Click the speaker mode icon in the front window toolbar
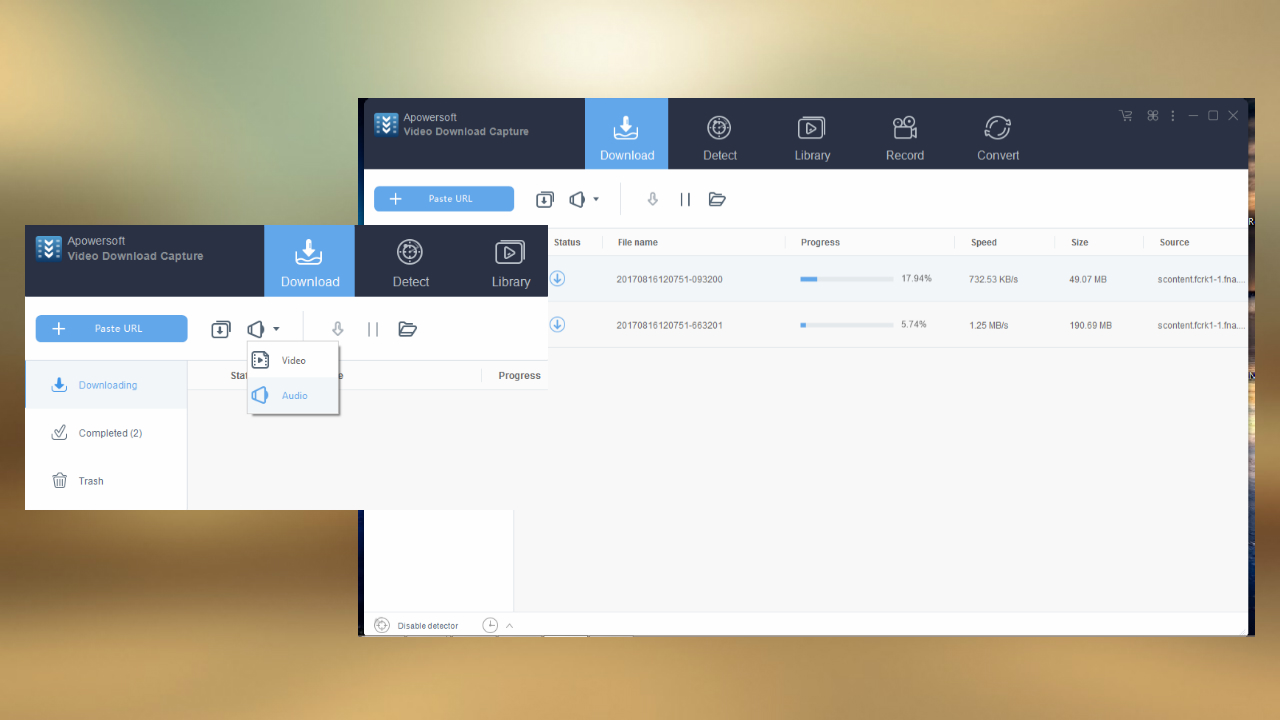The width and height of the screenshot is (1280, 720). (x=256, y=329)
